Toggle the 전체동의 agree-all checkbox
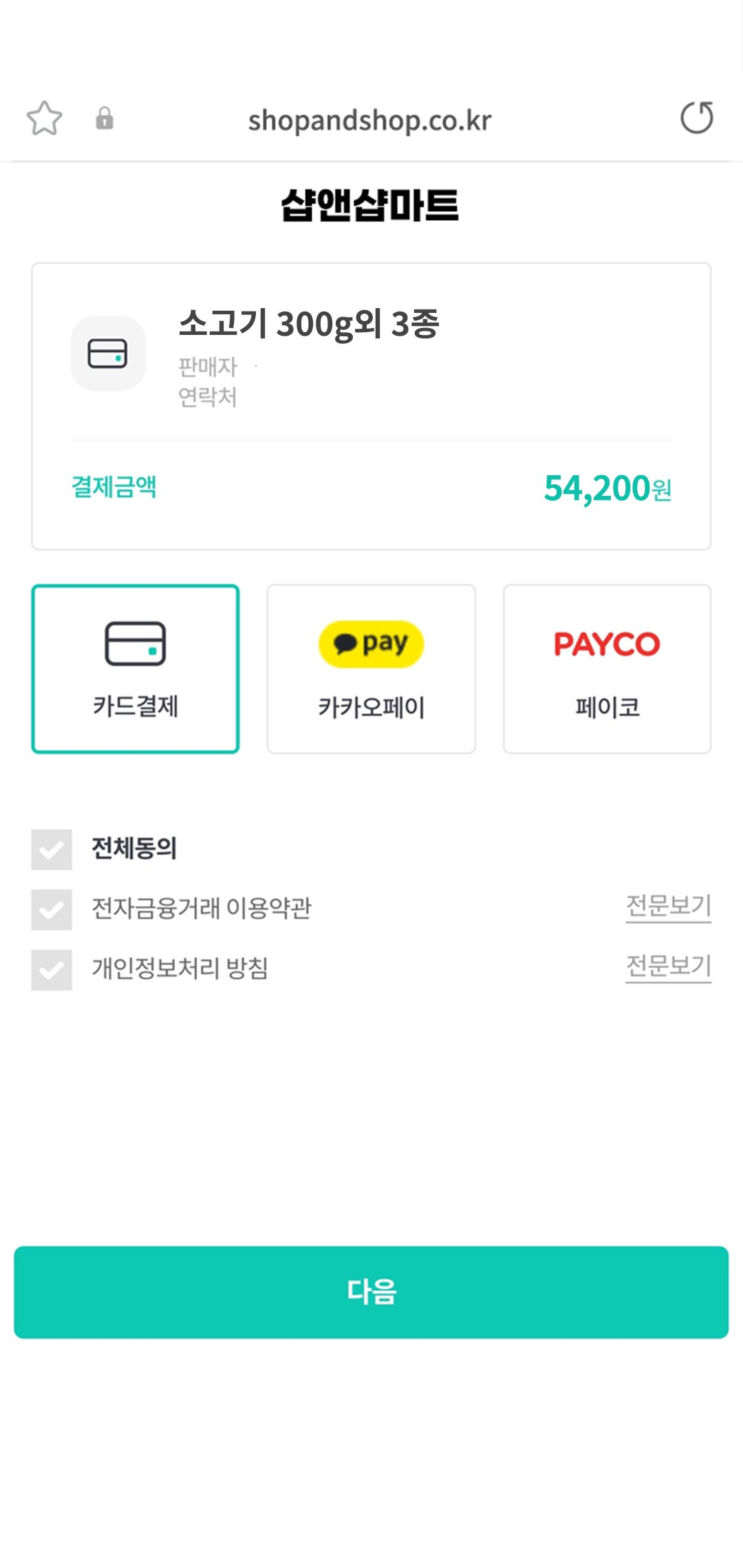 point(52,849)
